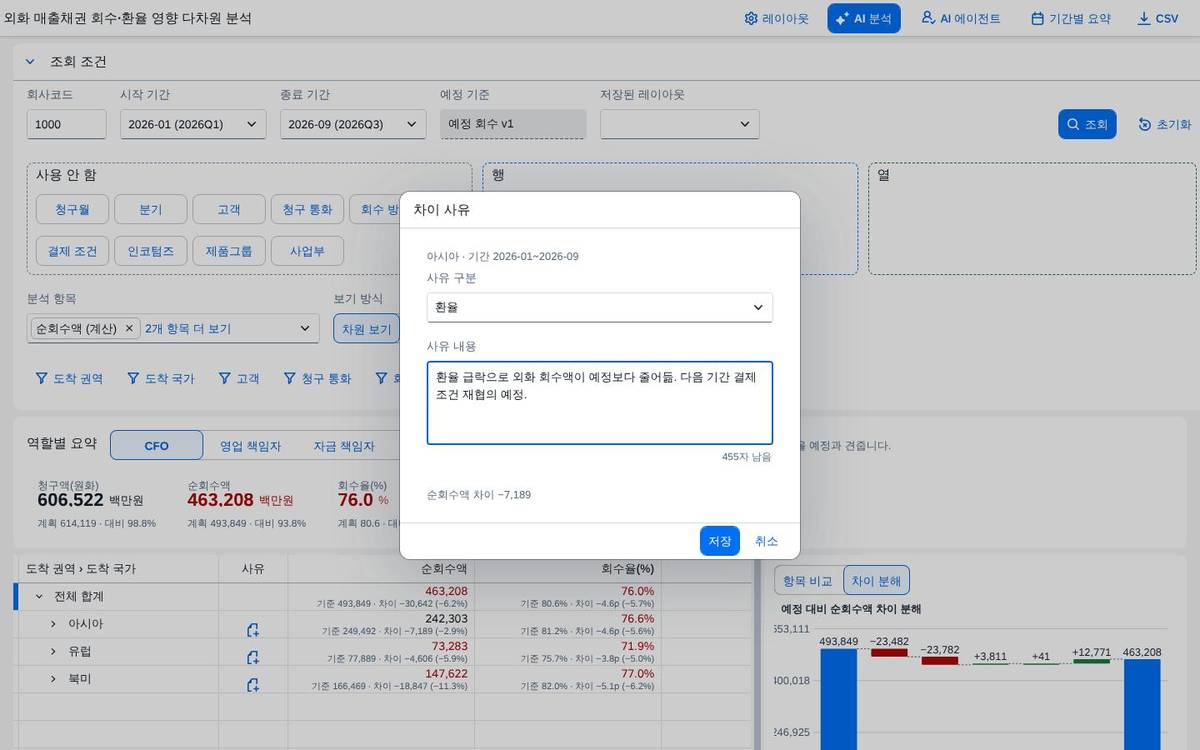The width and height of the screenshot is (1200, 750).
Task: Collapse the 조회 조건 section
Action: [x=30, y=61]
